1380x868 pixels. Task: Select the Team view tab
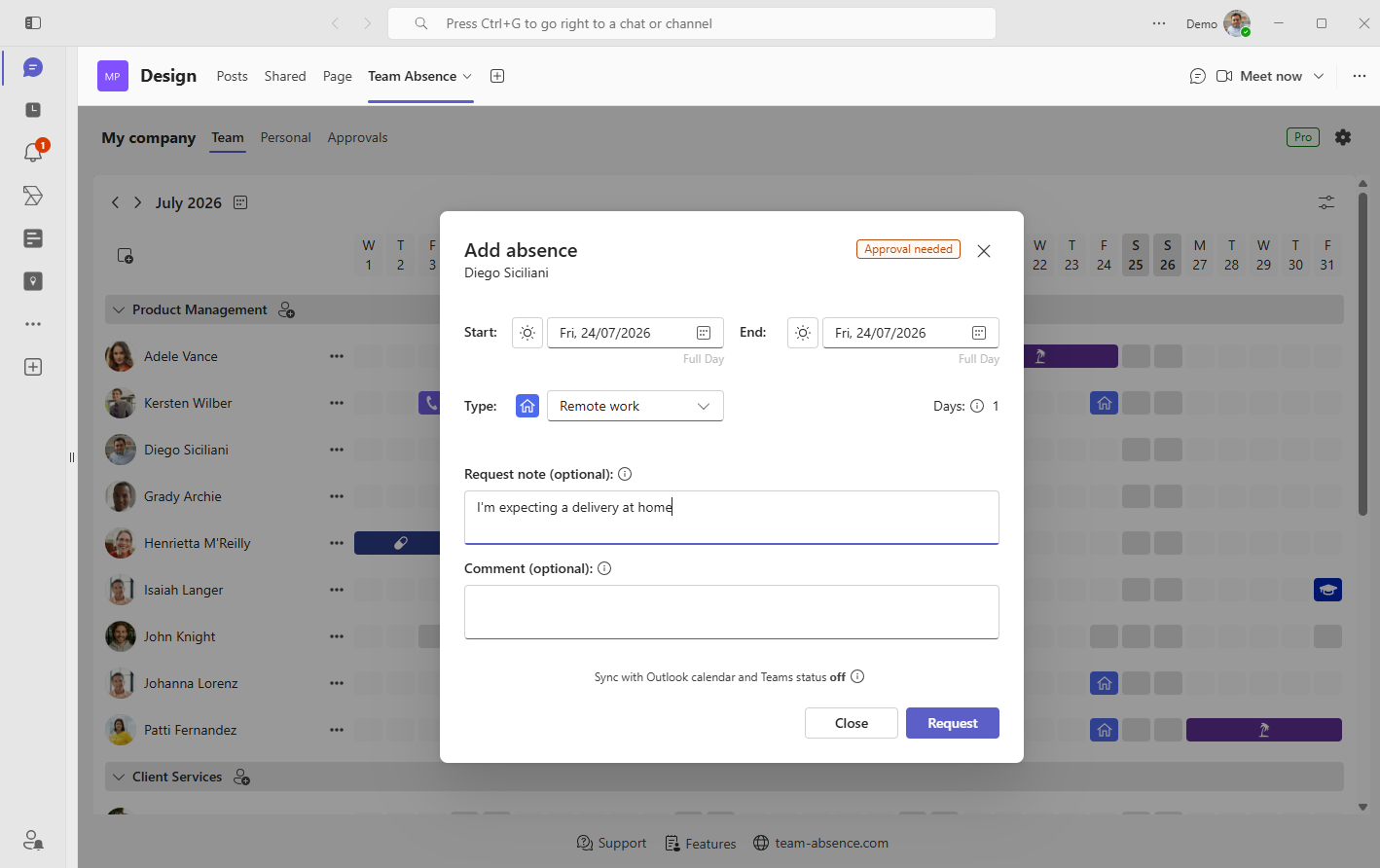click(x=228, y=137)
